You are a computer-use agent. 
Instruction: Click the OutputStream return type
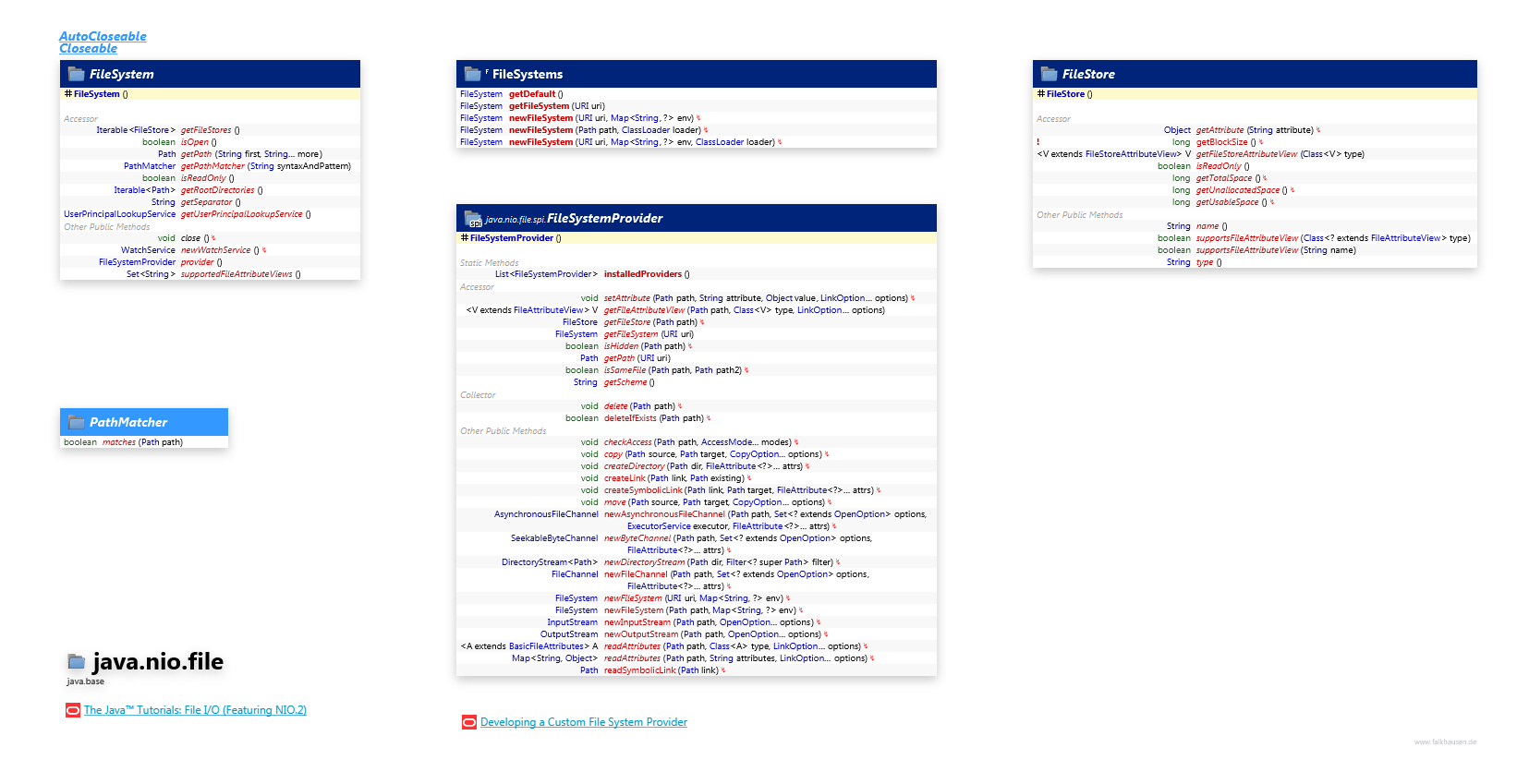click(x=569, y=634)
